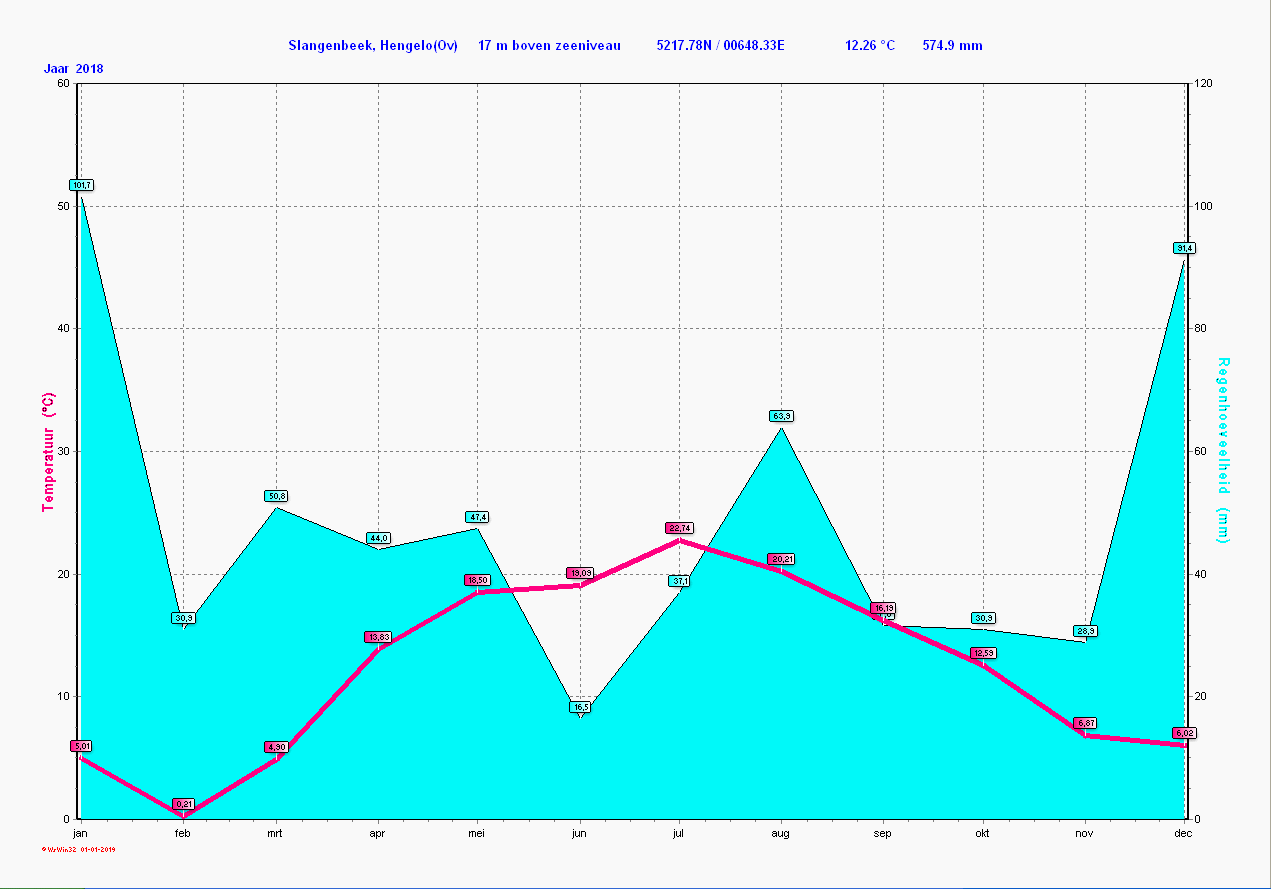Click the 'jun' month label on x-axis

click(578, 832)
